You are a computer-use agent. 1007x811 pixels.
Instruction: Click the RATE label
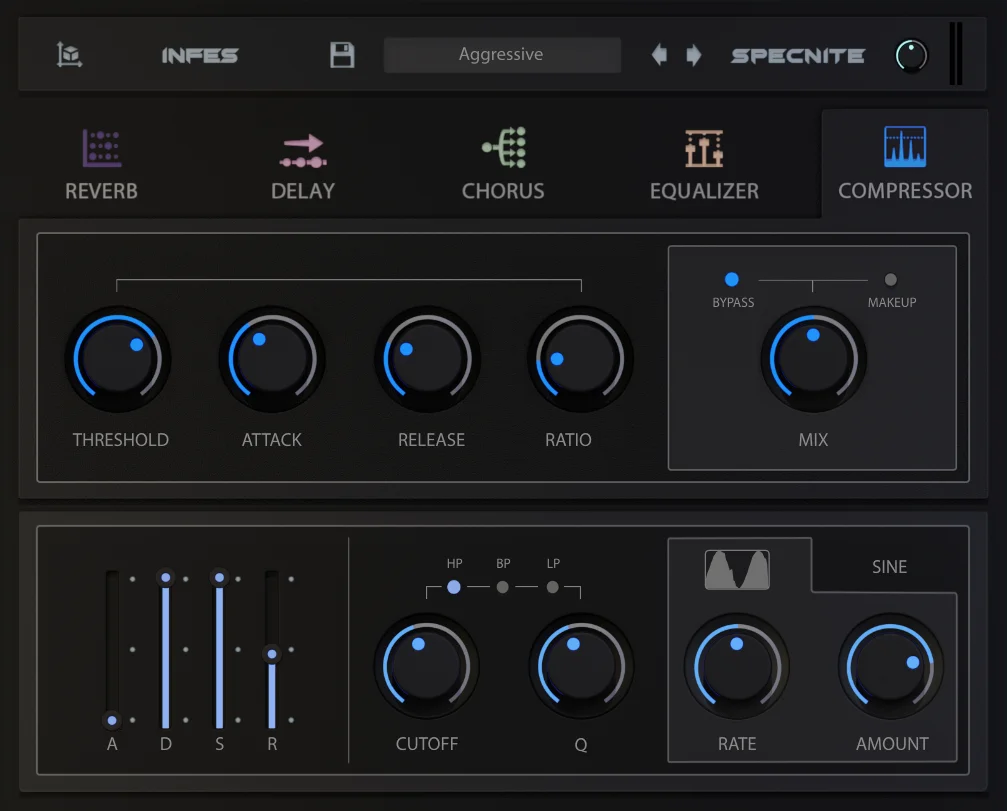coord(737,744)
